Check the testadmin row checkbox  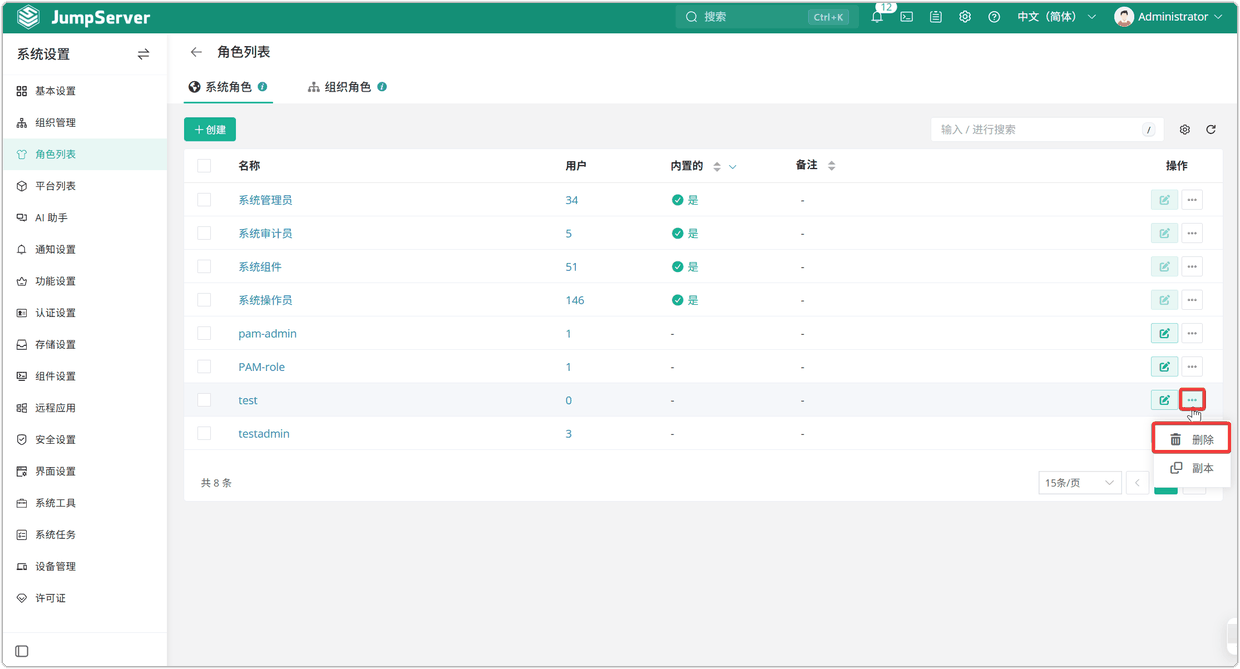pos(204,433)
